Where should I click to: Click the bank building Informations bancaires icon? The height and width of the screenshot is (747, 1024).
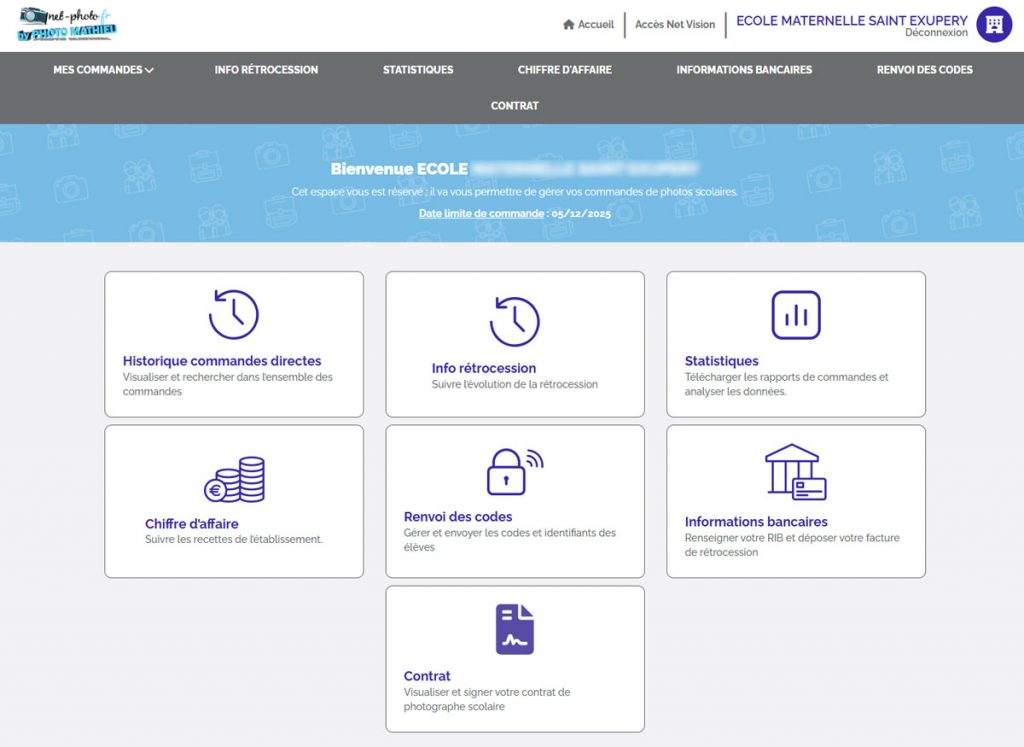point(795,472)
